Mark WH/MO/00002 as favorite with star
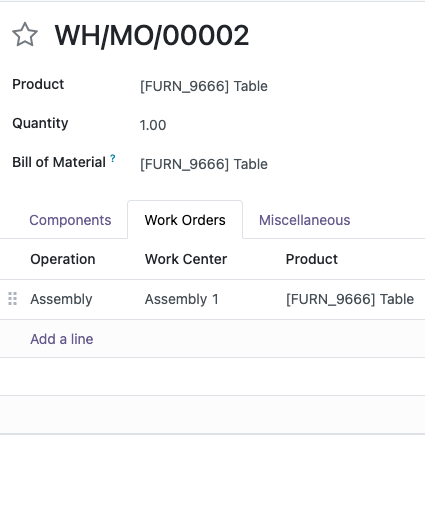Screen dimensions: 425x511 (x=25, y=34)
